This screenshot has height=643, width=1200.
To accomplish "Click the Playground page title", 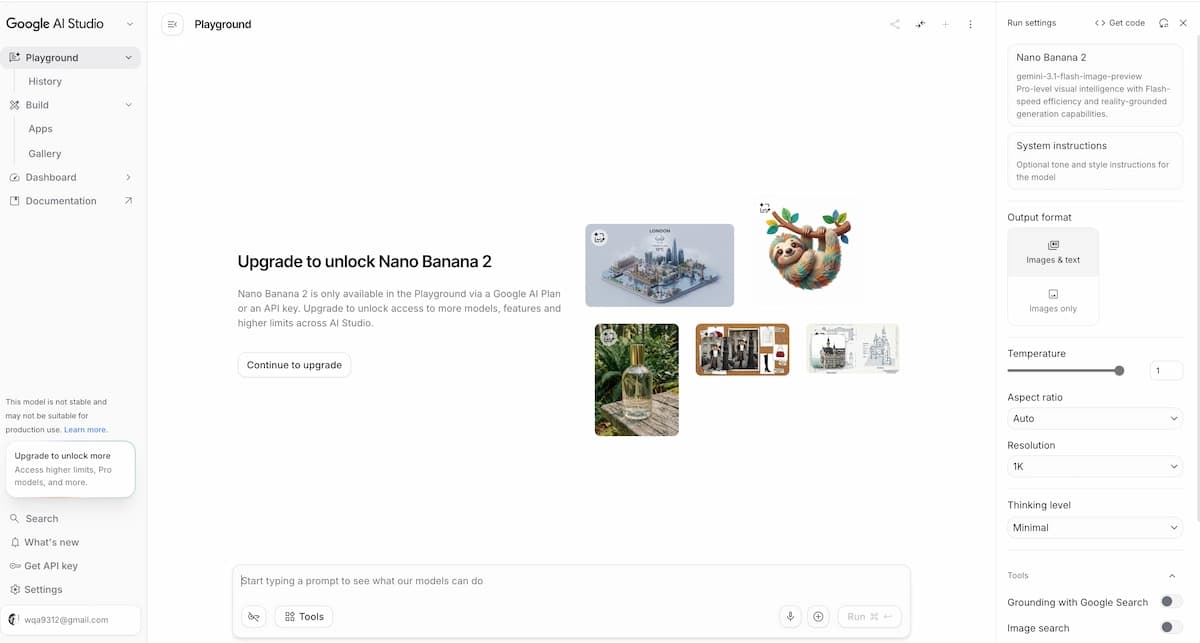I will [223, 24].
